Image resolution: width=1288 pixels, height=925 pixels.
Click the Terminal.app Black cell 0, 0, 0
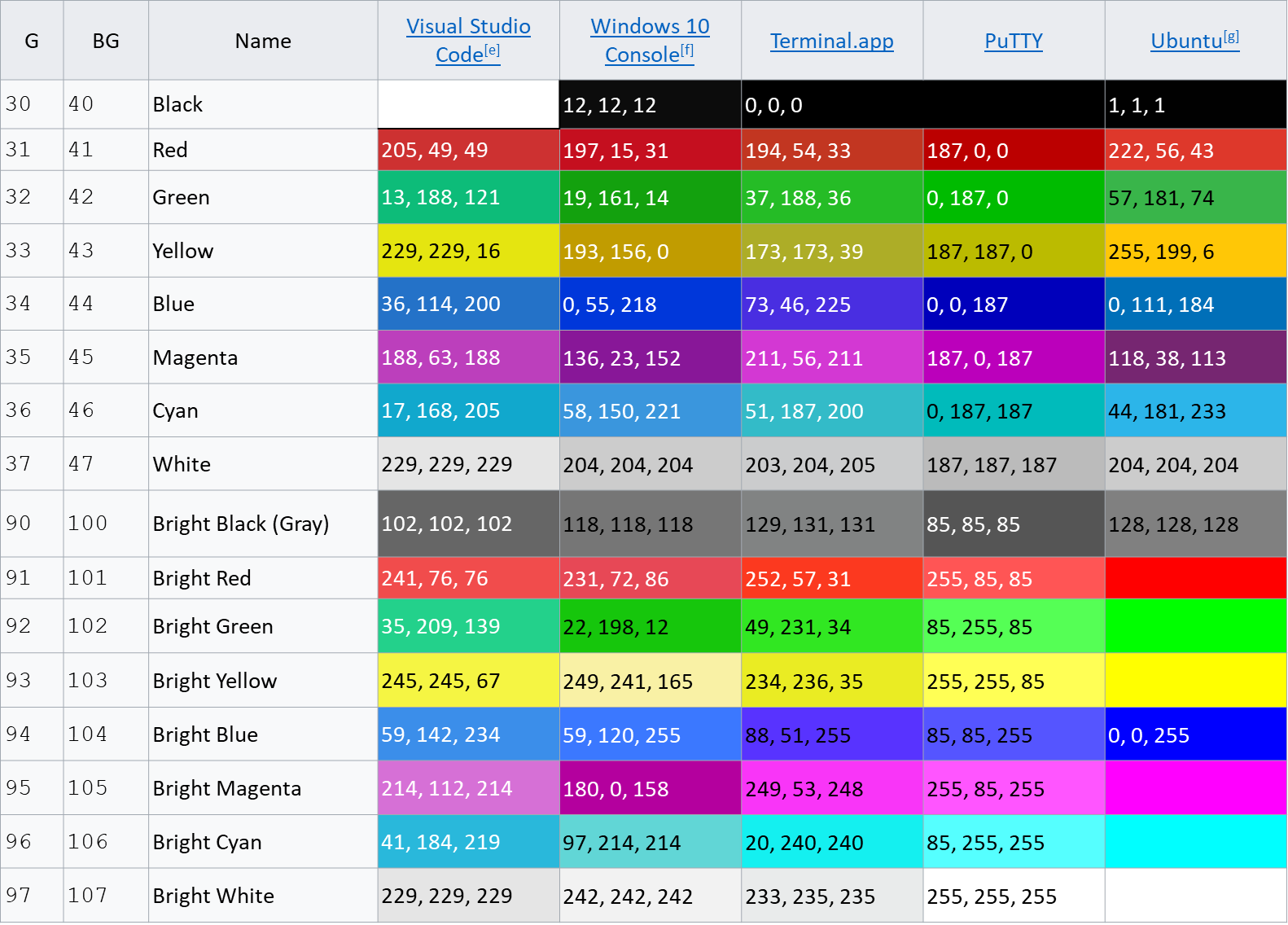[922, 104]
